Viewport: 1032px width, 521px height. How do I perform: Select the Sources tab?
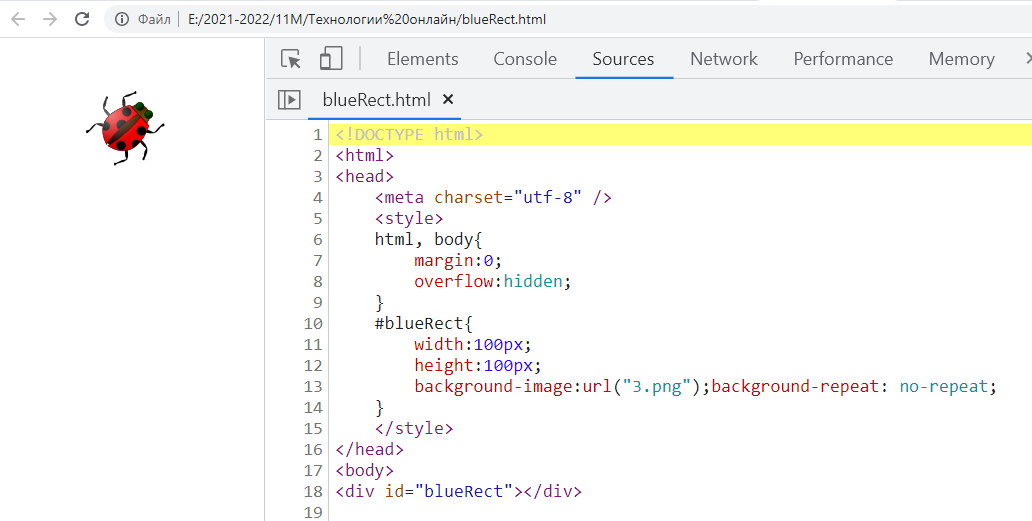click(623, 59)
